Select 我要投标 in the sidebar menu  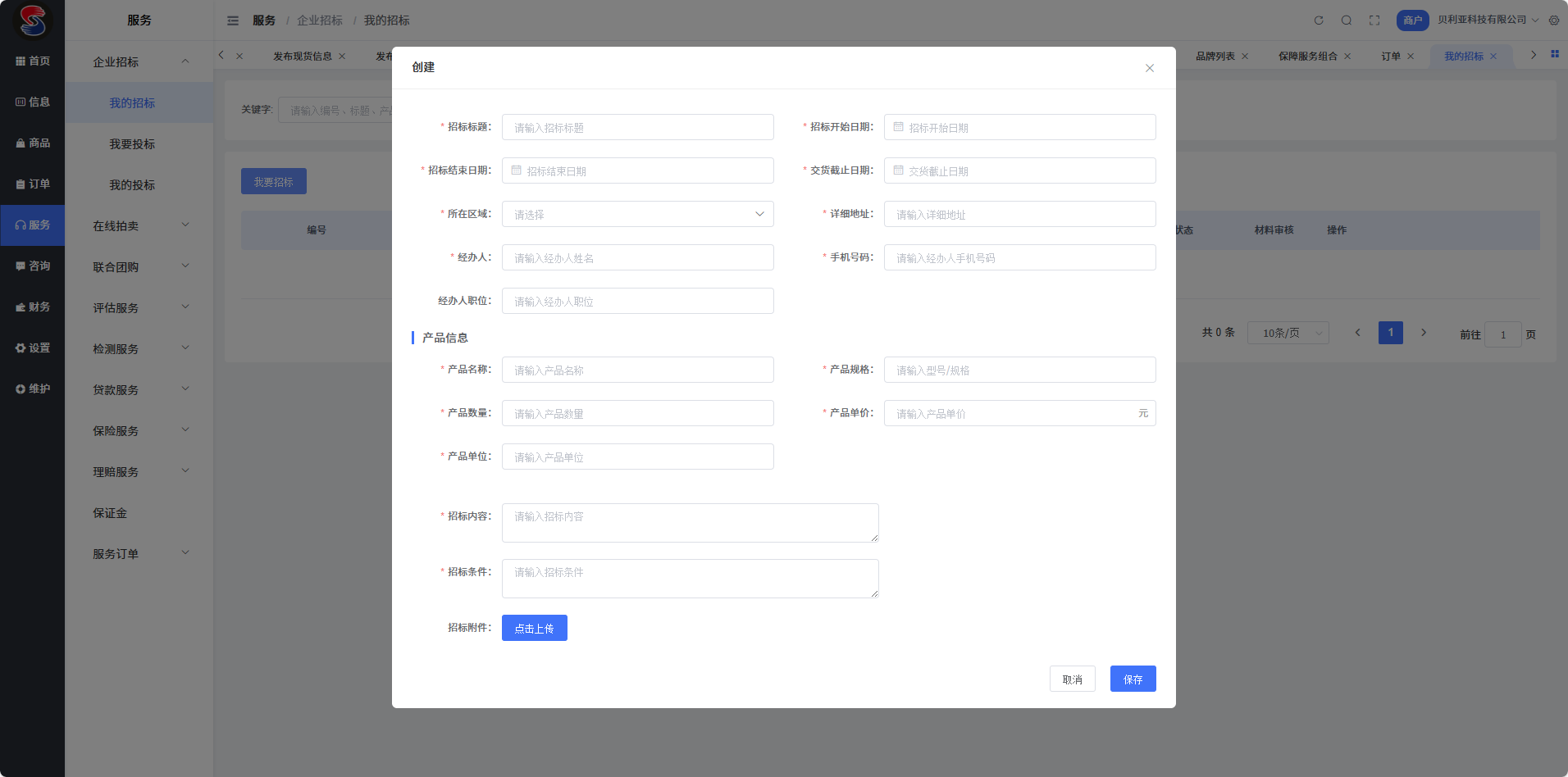click(x=132, y=143)
